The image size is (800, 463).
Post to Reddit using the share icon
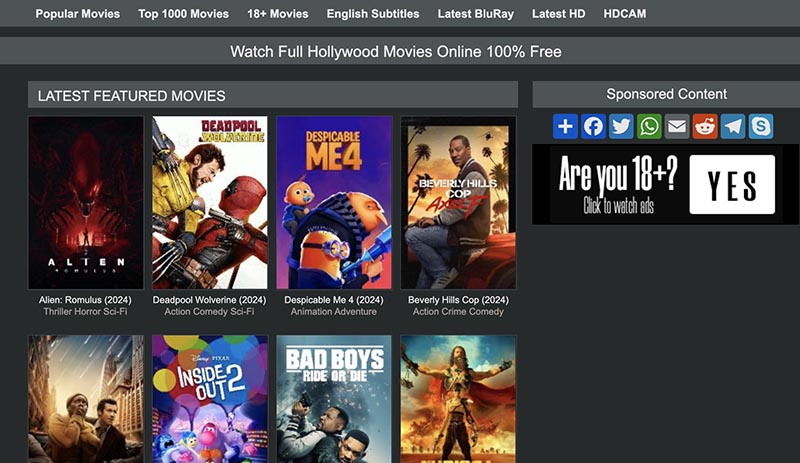coord(705,126)
